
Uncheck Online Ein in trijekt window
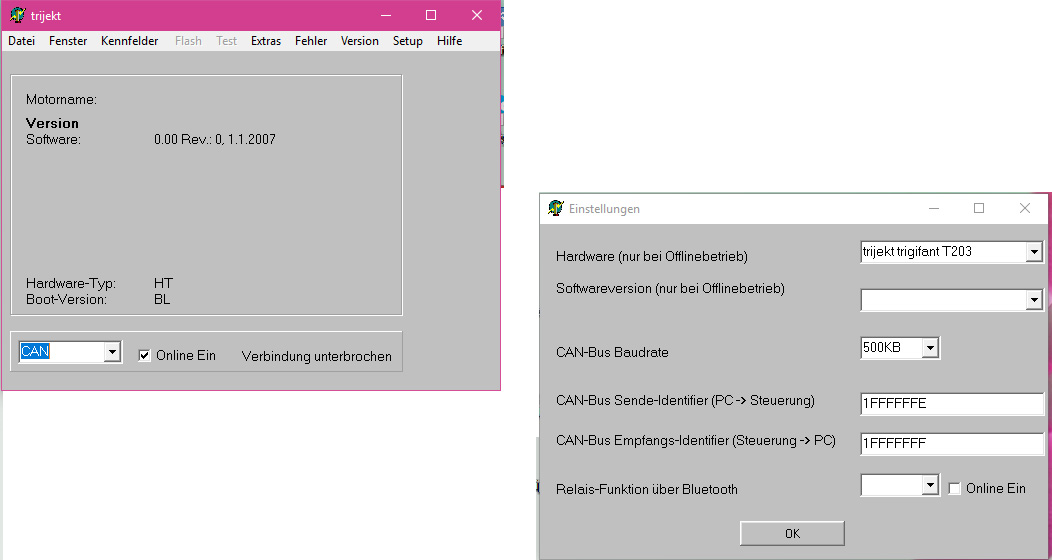click(144, 355)
